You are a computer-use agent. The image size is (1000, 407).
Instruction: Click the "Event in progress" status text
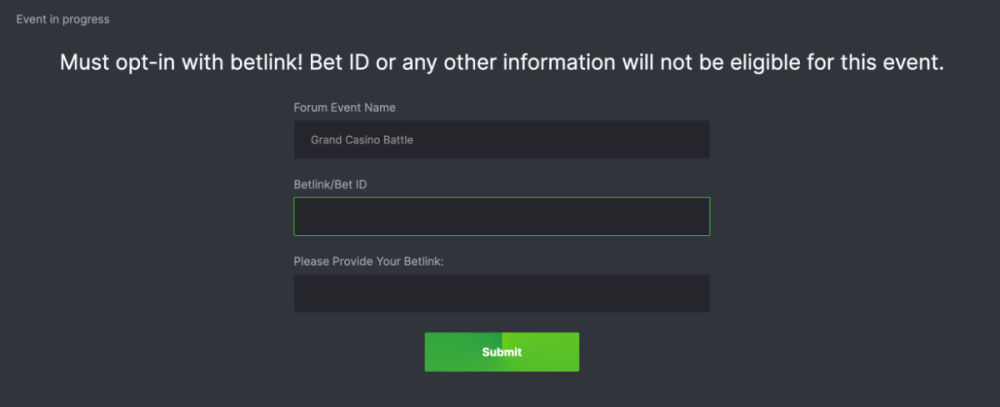63,19
